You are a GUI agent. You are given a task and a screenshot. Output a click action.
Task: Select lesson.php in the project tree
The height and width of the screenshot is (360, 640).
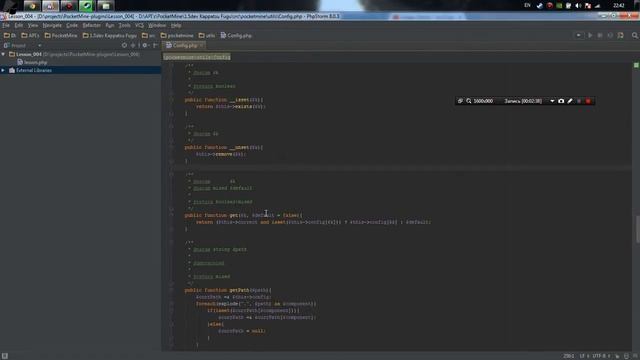tap(32, 62)
